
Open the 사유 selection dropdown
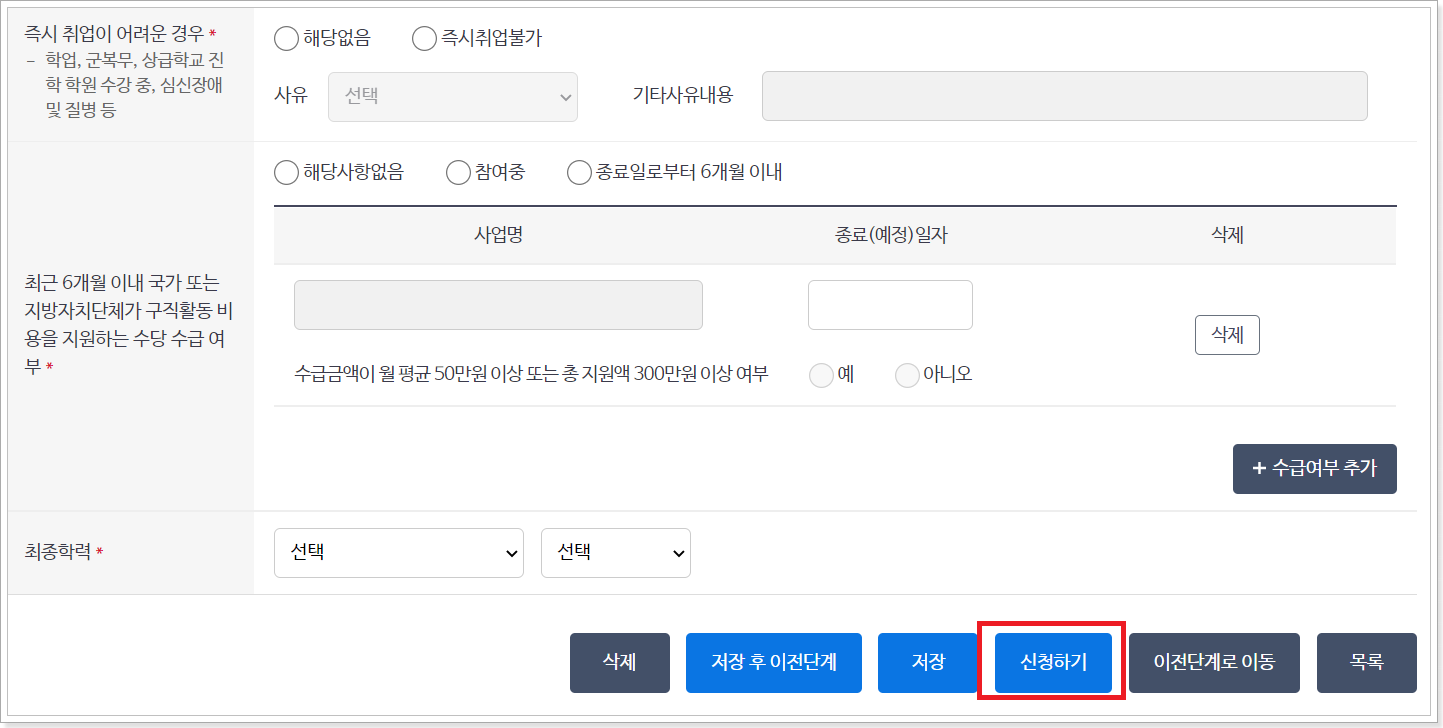452,96
